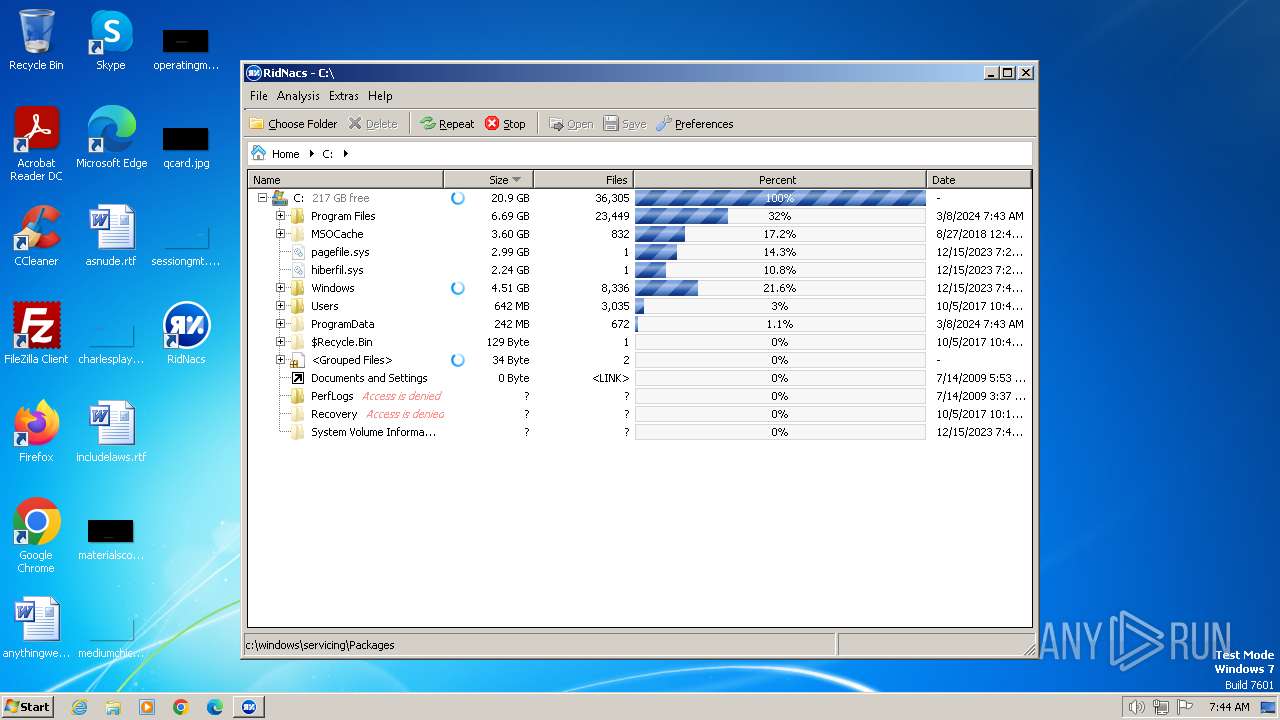Stop the running analysis
Viewport: 1280px width, 720px height.
(x=505, y=124)
